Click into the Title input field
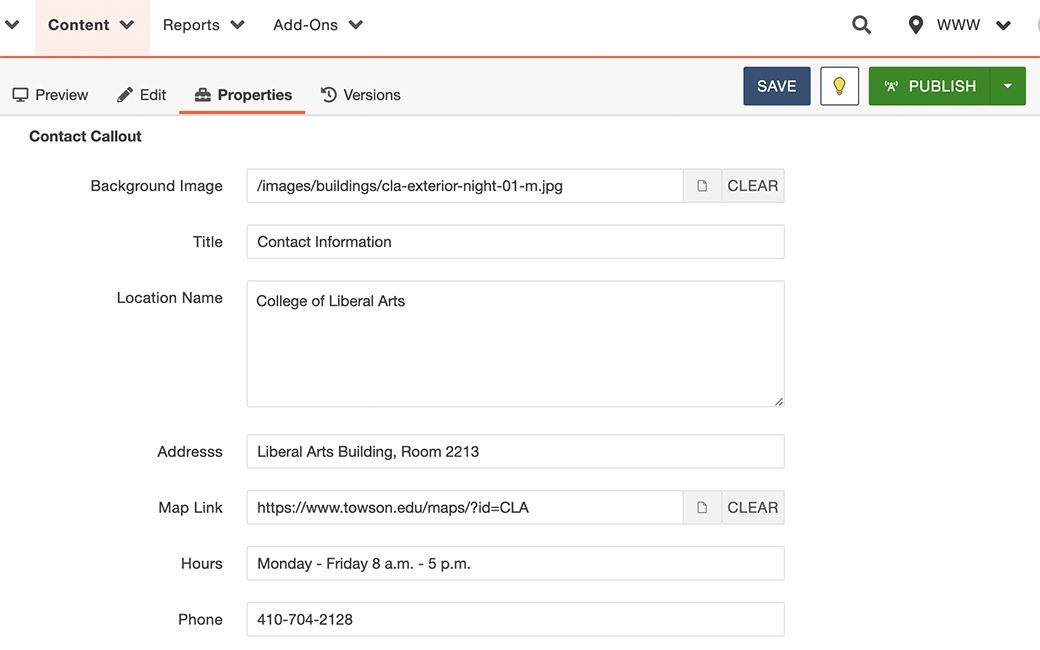The height and width of the screenshot is (650, 1040). coord(515,242)
